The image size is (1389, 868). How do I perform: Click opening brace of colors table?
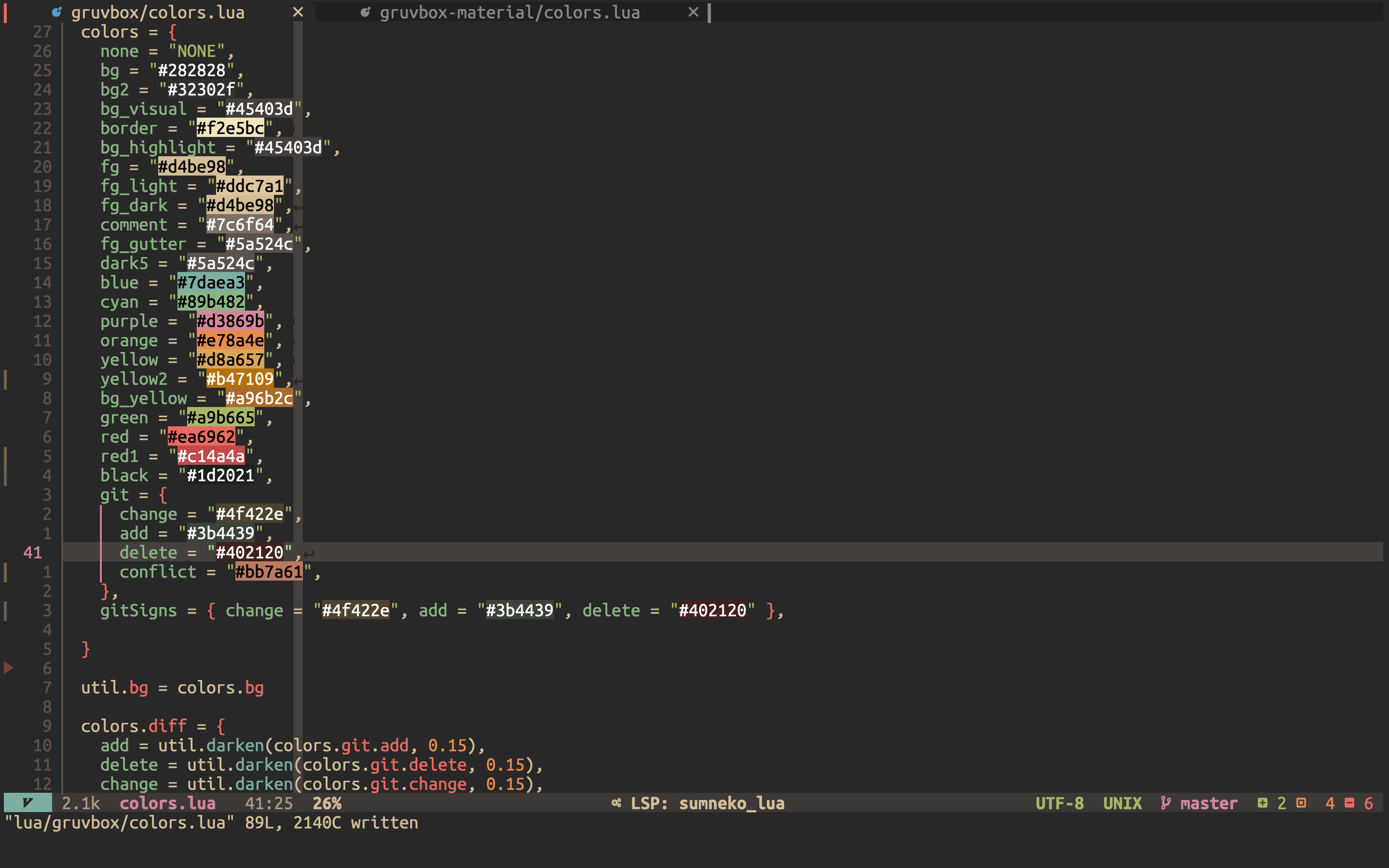pos(173,31)
